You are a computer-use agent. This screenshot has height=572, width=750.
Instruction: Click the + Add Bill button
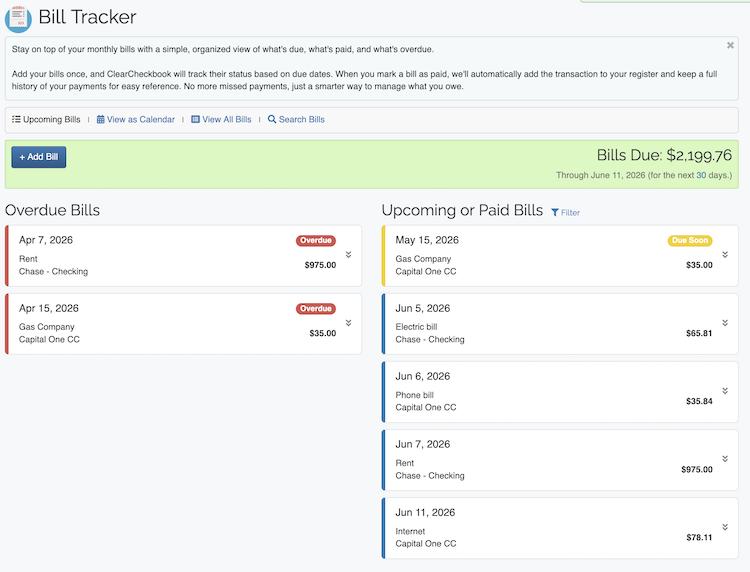(x=39, y=157)
